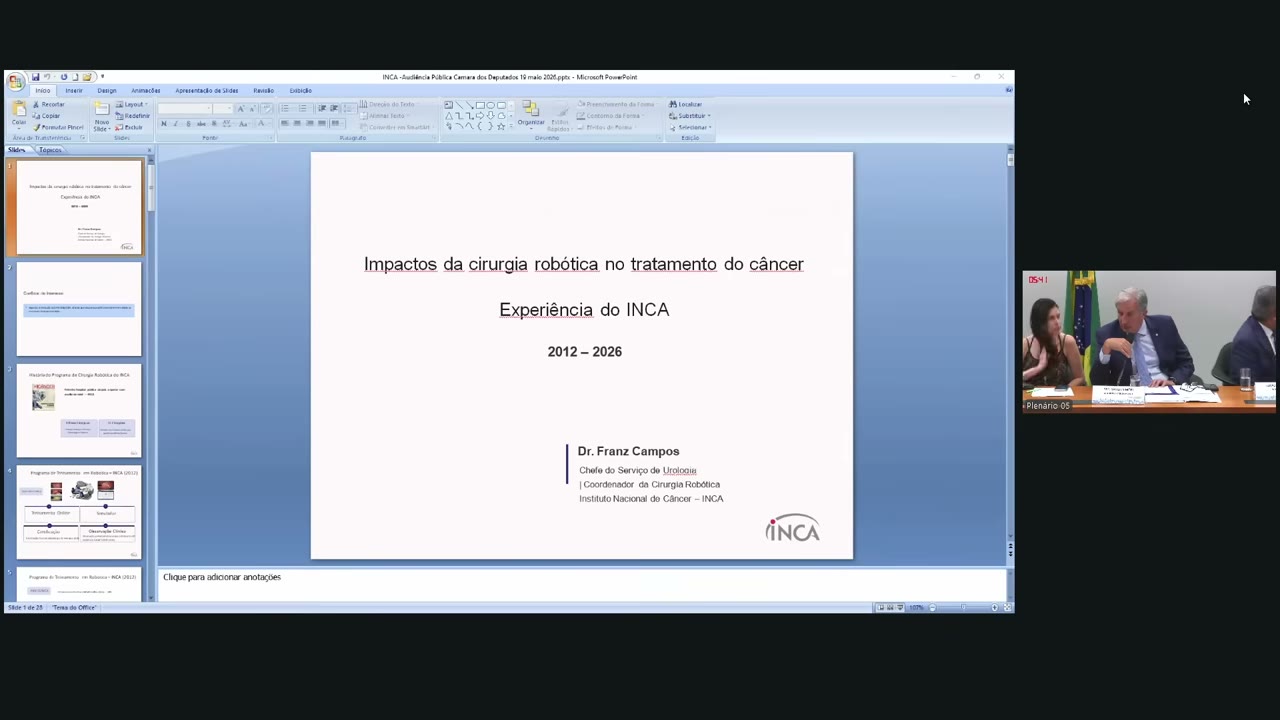Open the Design ribbon tab
This screenshot has height=720, width=1280.
pyautogui.click(x=107, y=91)
